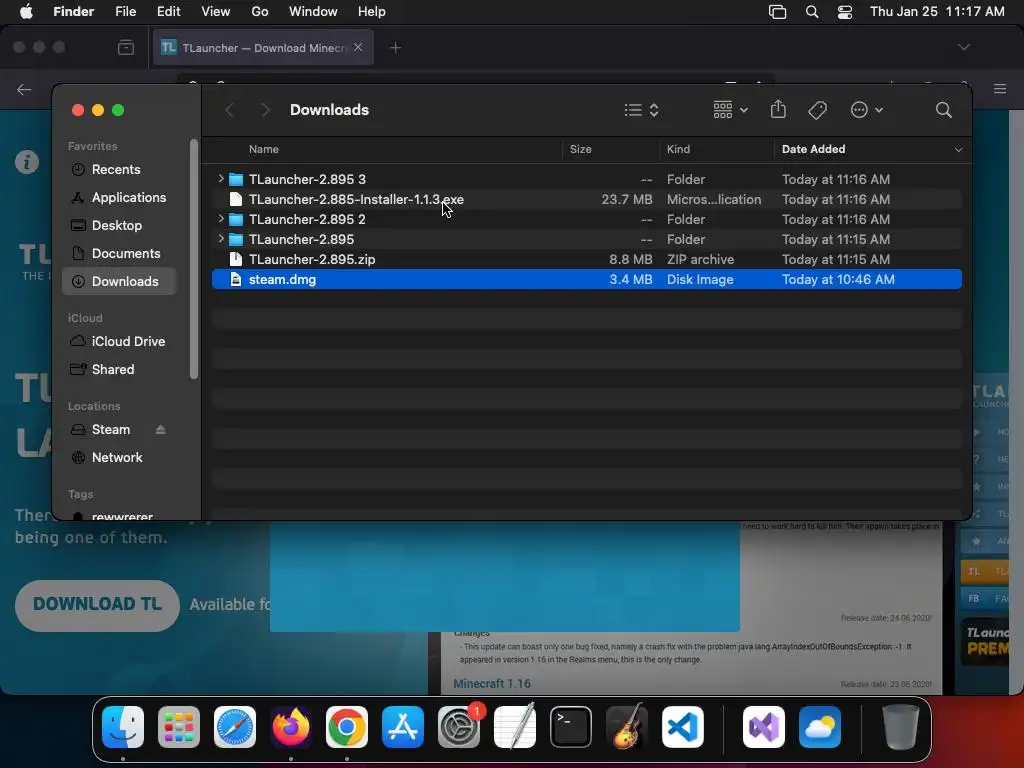Image resolution: width=1024 pixels, height=768 pixels.
Task: Launch GarageBand from the Dock
Action: pos(627,727)
